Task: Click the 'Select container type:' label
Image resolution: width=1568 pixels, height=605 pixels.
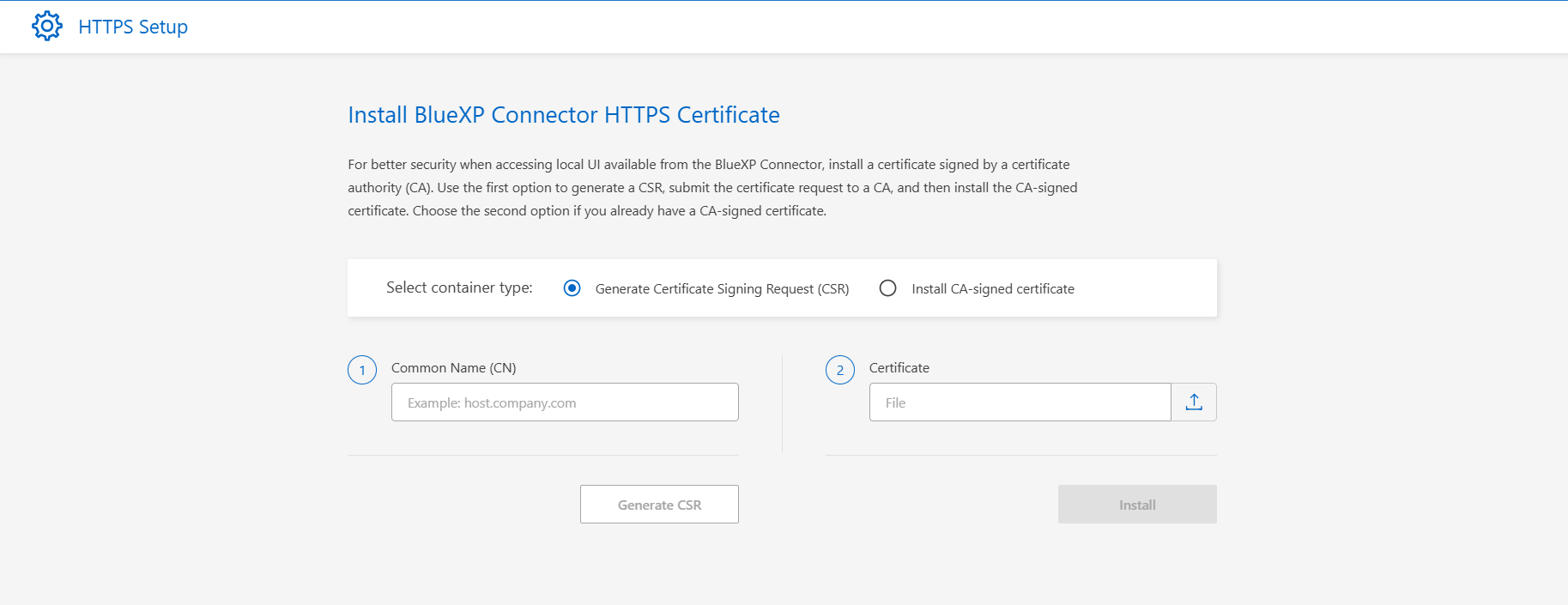Action: pos(459,288)
